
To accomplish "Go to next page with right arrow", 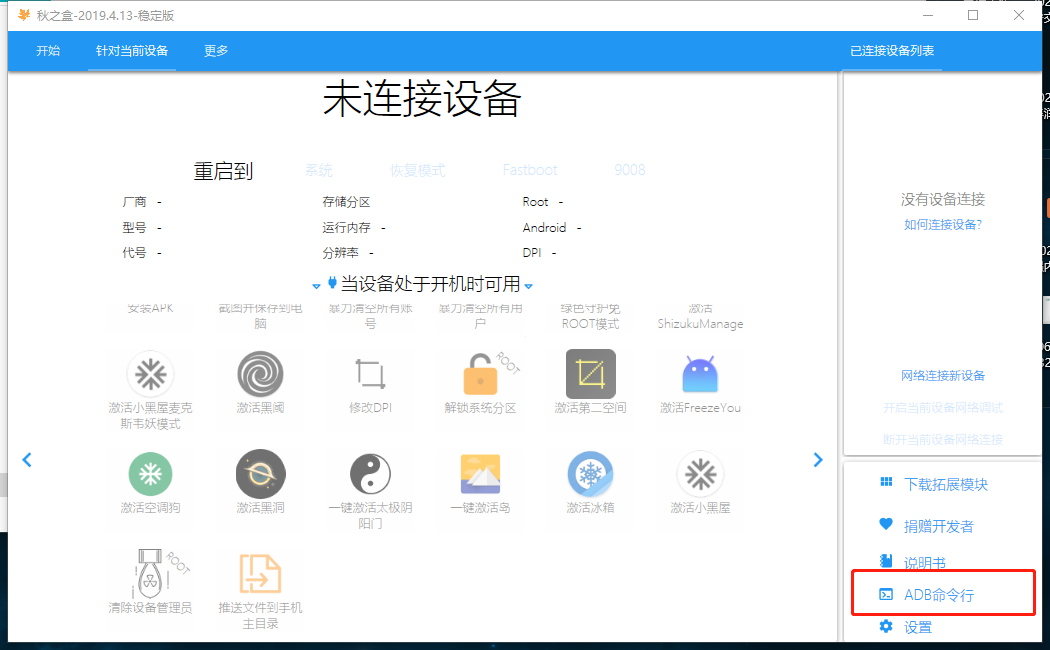I will (x=818, y=460).
